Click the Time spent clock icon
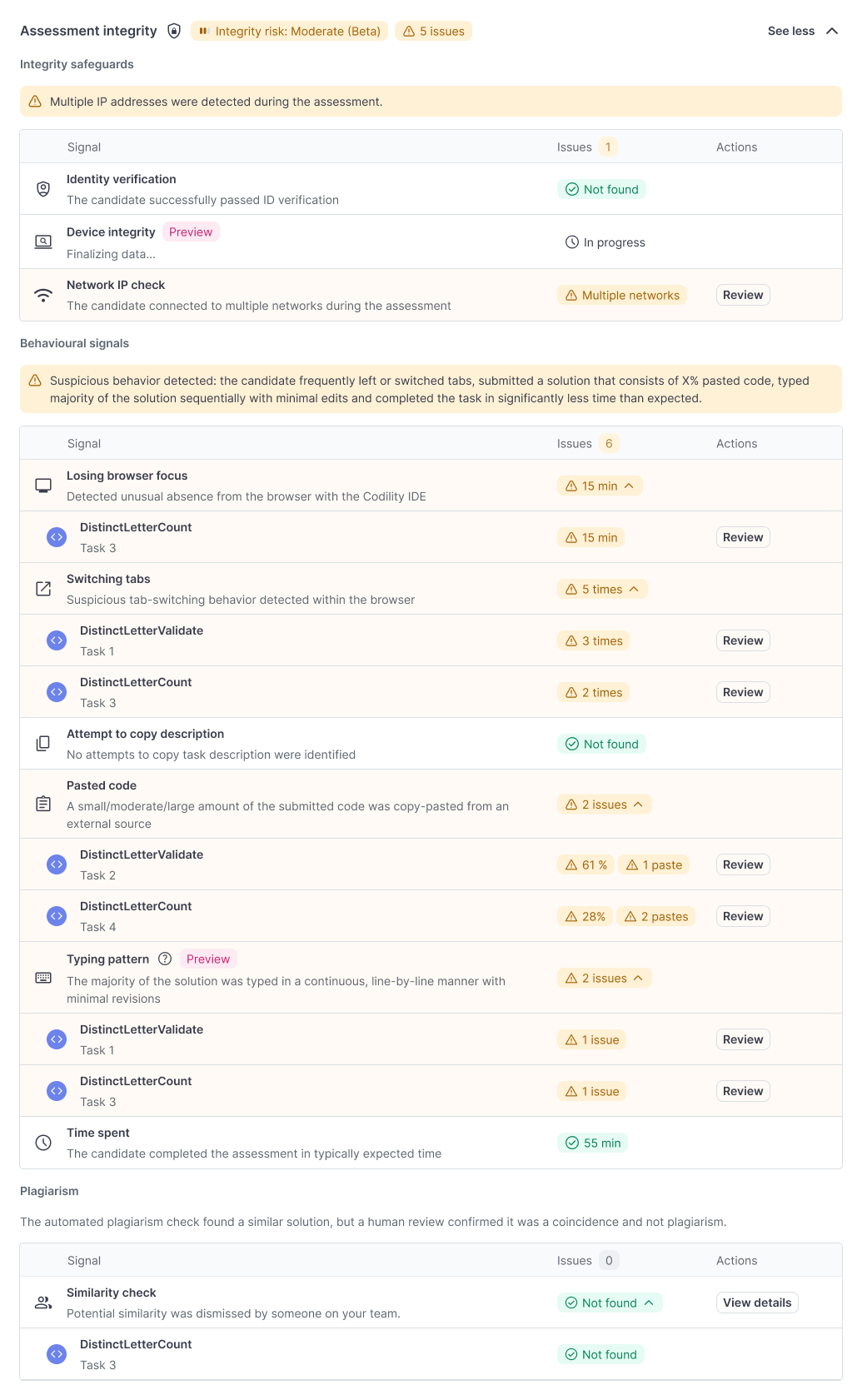 43,1143
